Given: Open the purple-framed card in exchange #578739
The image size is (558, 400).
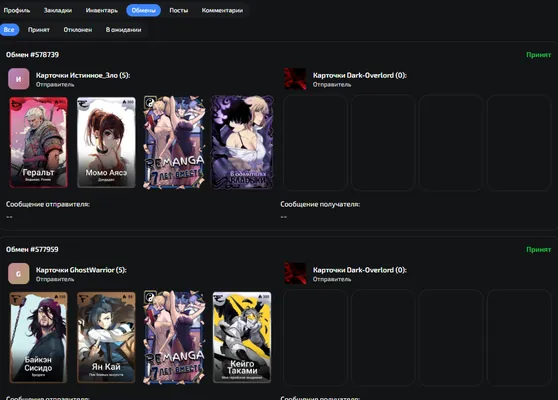Looking at the screenshot, I should 242,142.
